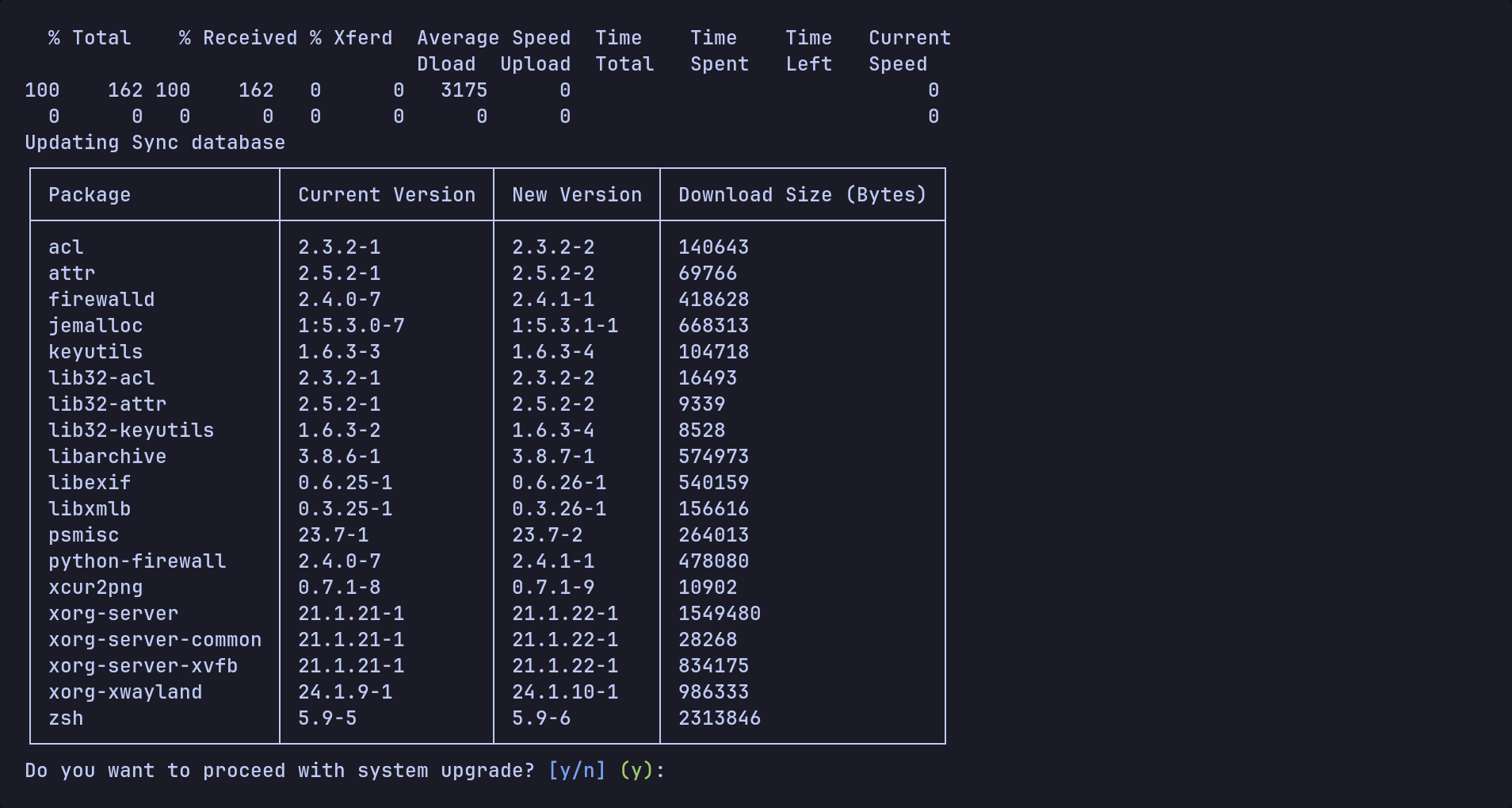Click the xorg-server download size '1549480'
Viewport: 1512px width, 808px height.
coord(720,614)
